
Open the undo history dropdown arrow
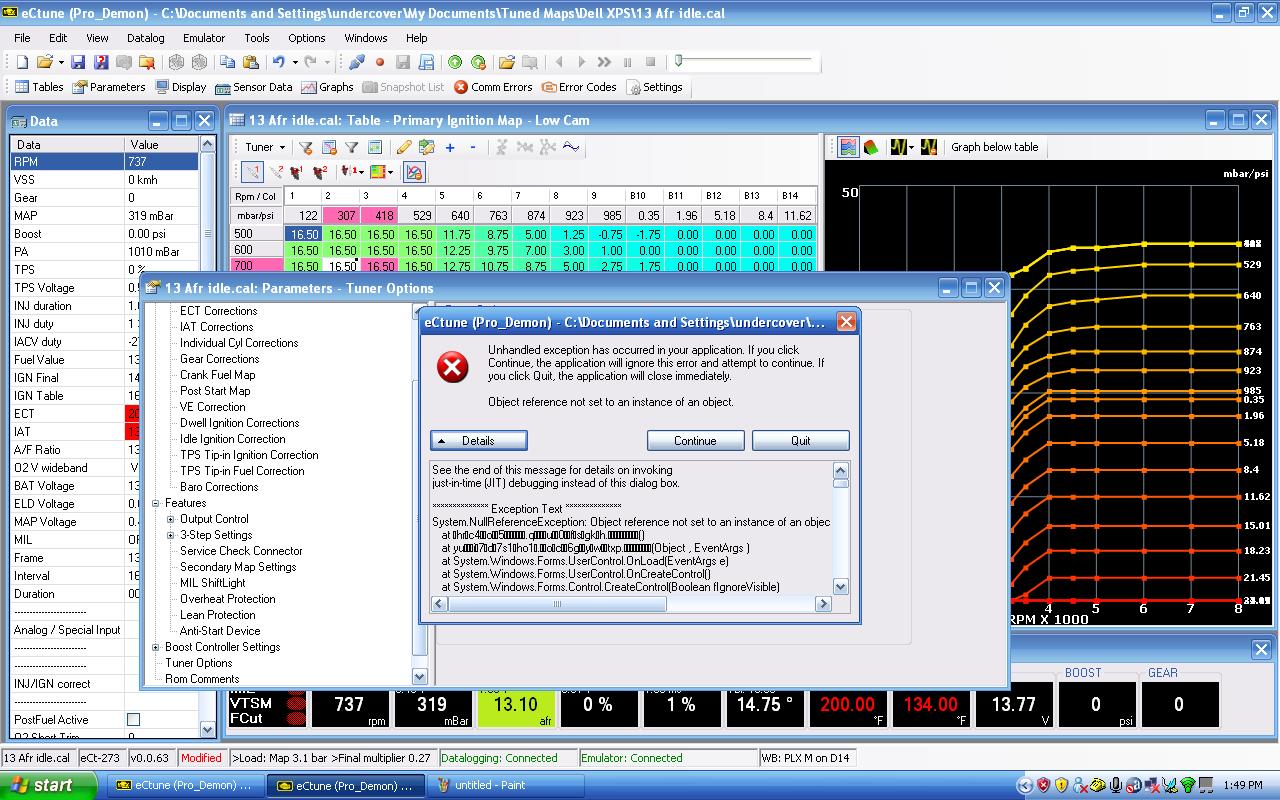[x=295, y=62]
